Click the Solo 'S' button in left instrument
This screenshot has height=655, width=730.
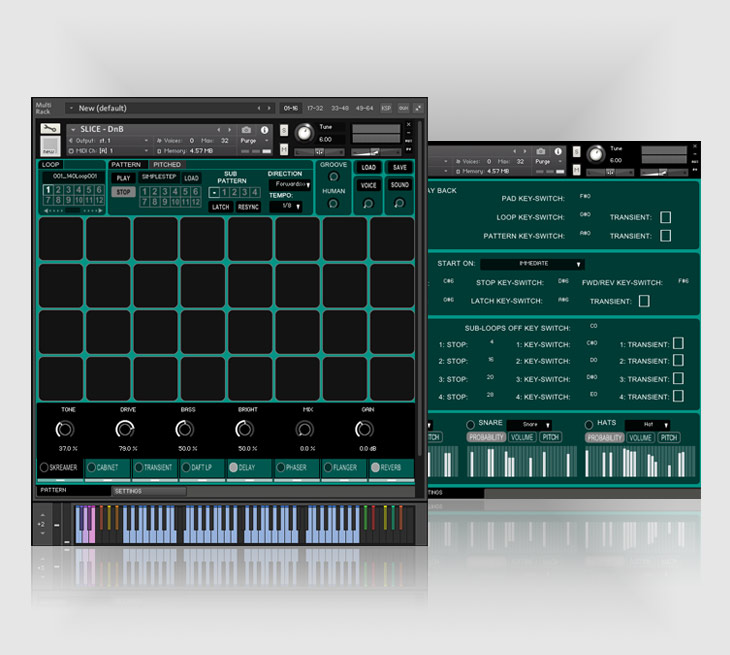[x=284, y=130]
